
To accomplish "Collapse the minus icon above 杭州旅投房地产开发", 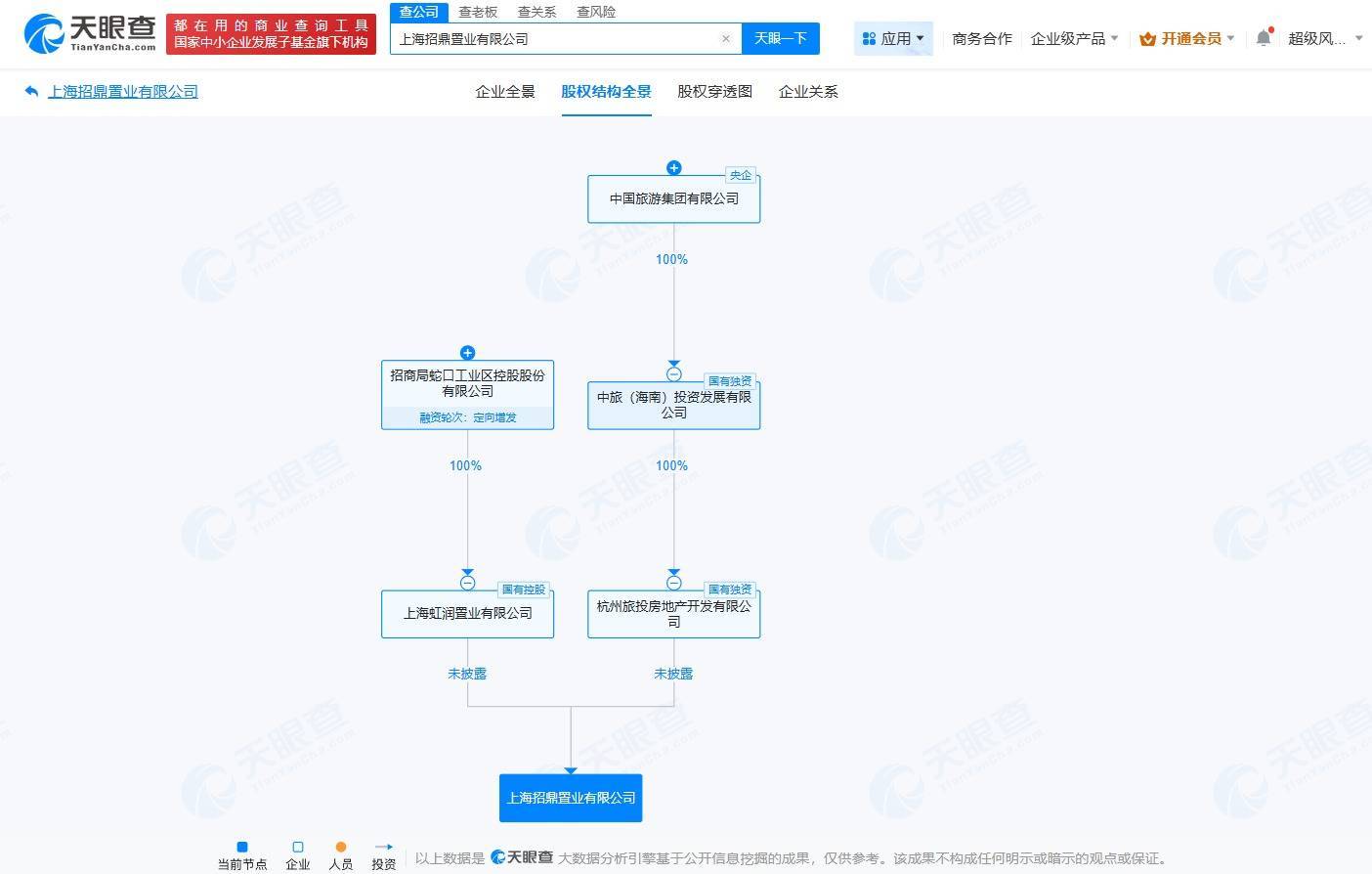I will click(673, 583).
